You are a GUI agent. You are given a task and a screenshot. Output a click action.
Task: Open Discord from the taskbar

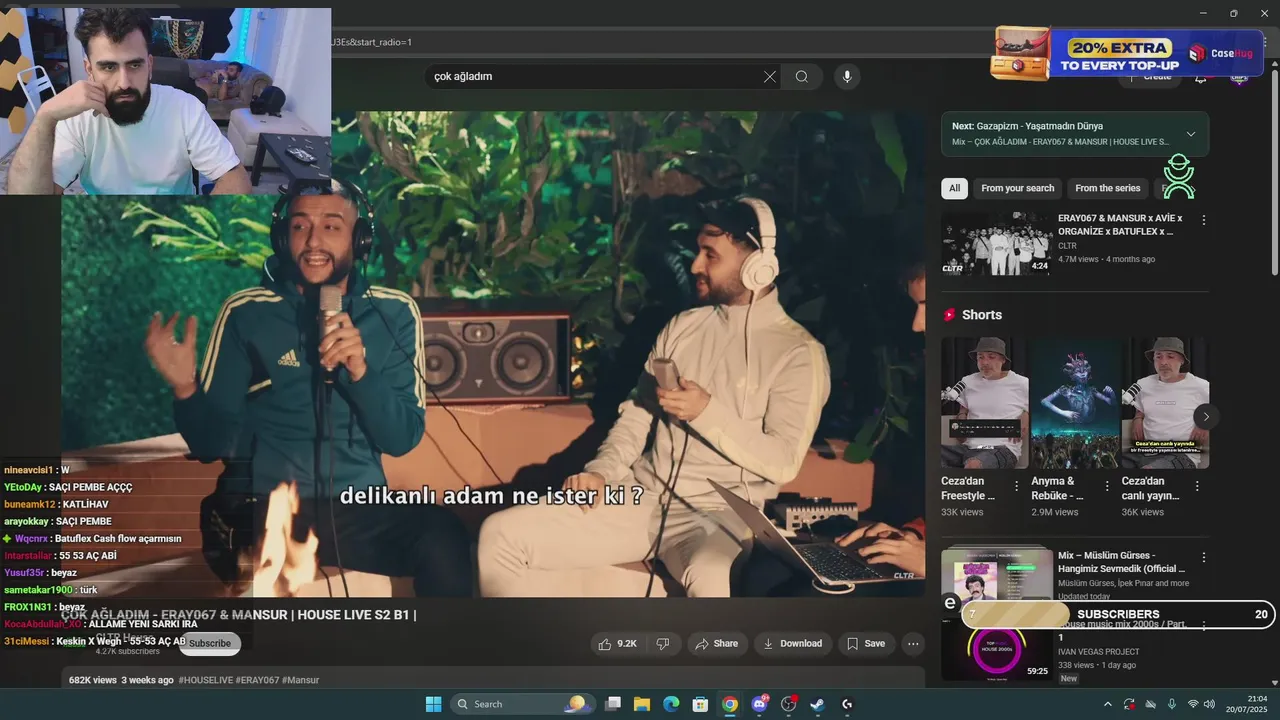759,704
